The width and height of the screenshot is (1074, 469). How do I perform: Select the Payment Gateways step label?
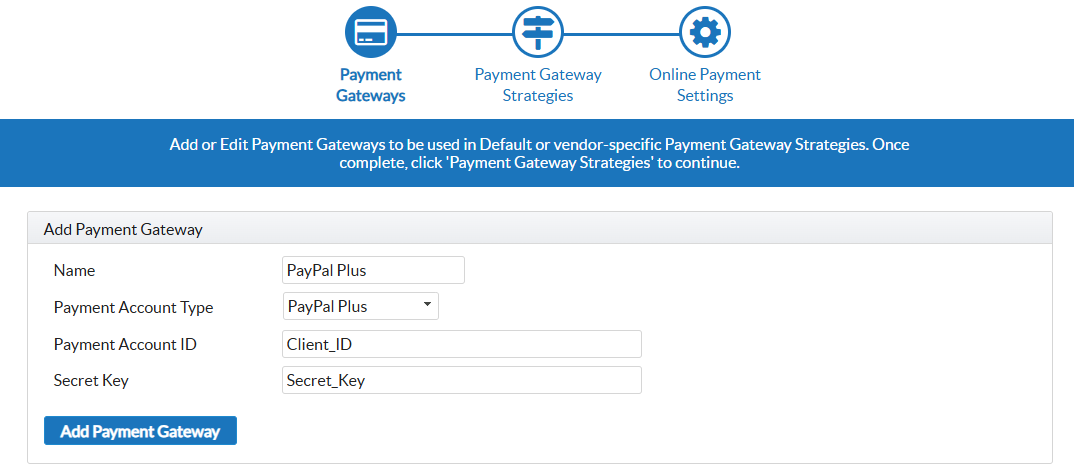pos(371,85)
